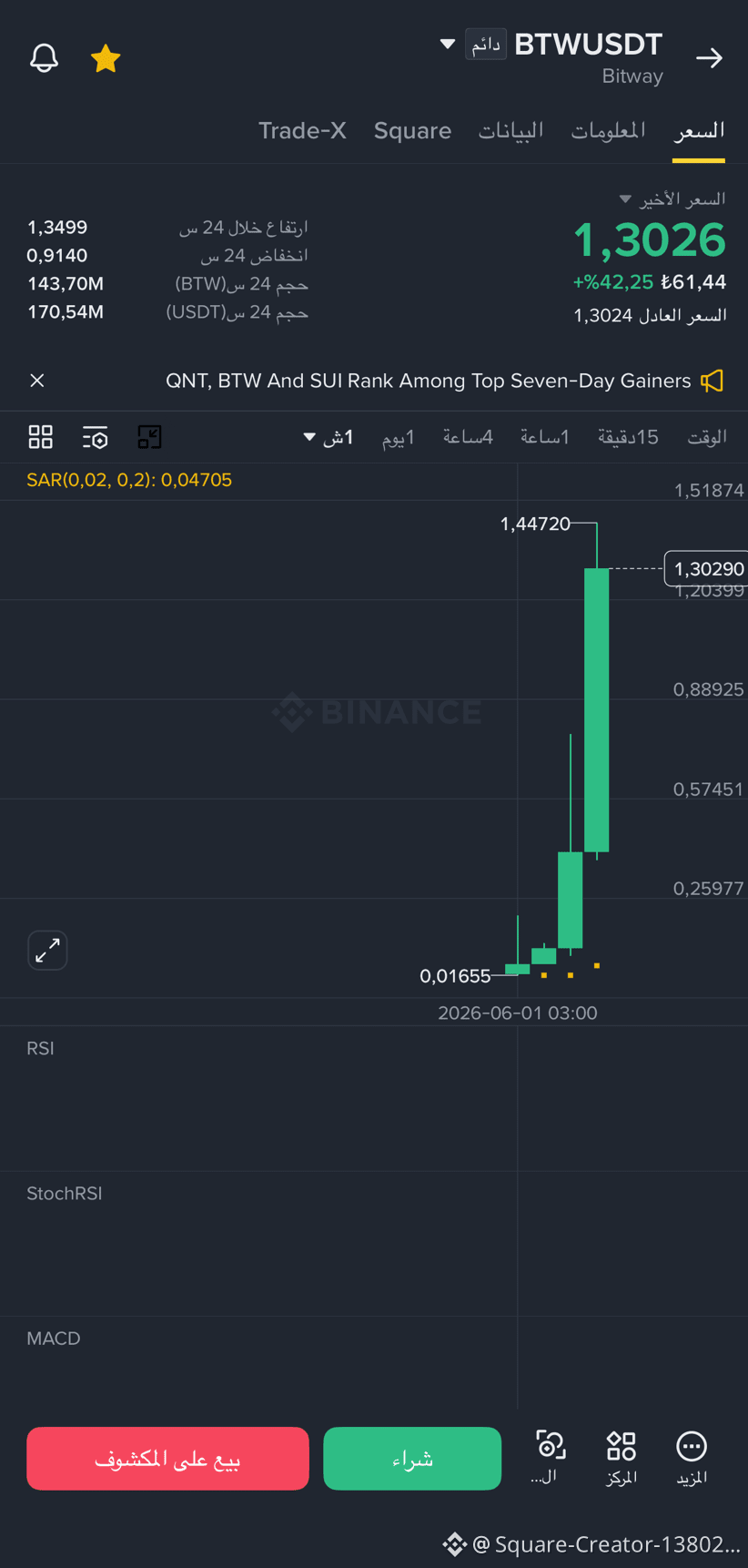The image size is (748, 1568).
Task: Open chart settings icon
Action: [95, 437]
